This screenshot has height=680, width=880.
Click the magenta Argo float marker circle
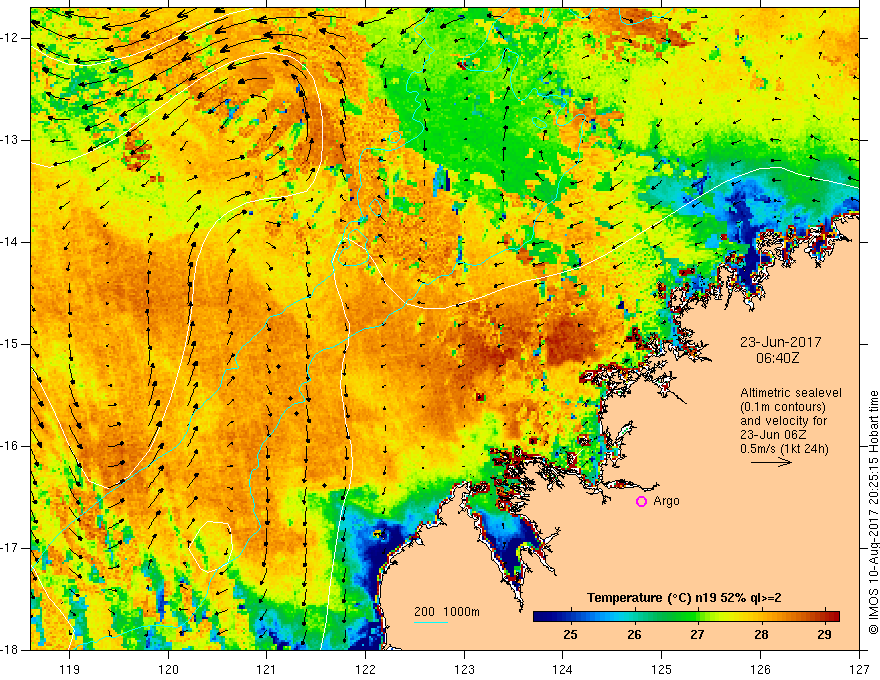[x=641, y=501]
